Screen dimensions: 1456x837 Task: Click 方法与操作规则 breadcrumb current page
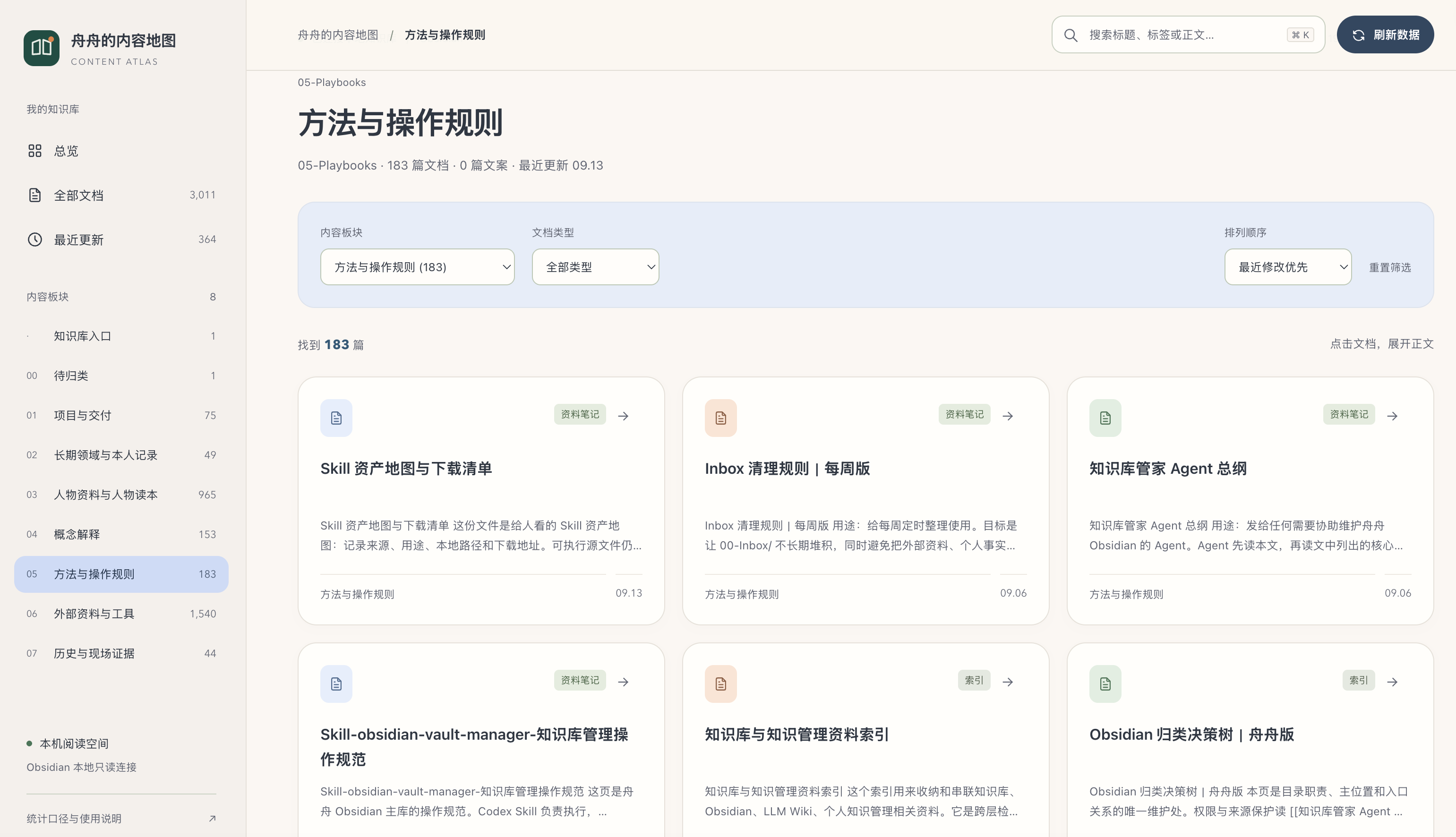445,34
